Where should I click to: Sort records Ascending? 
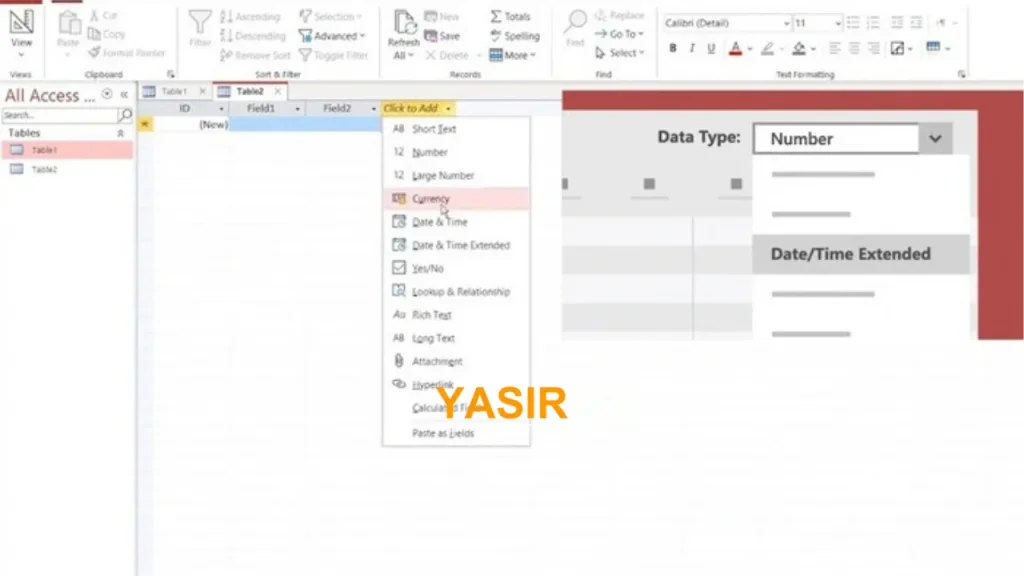pos(251,16)
